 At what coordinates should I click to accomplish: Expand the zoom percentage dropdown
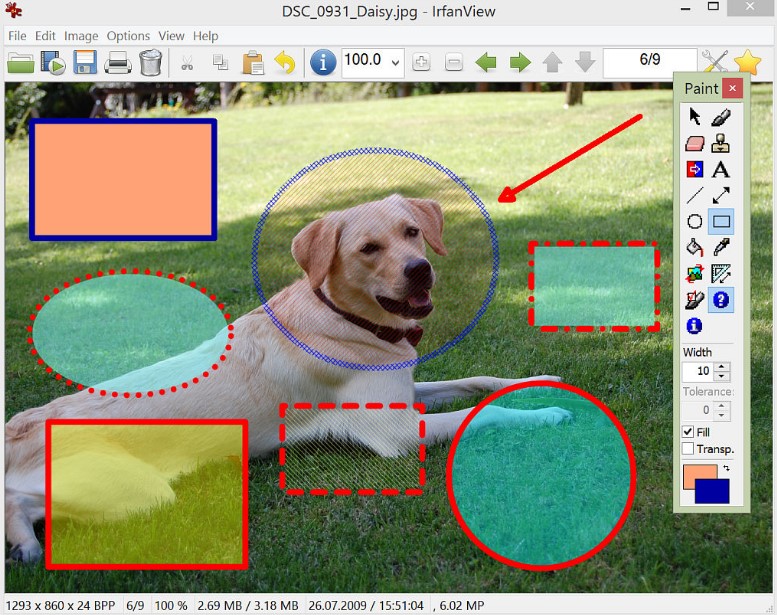tap(396, 63)
